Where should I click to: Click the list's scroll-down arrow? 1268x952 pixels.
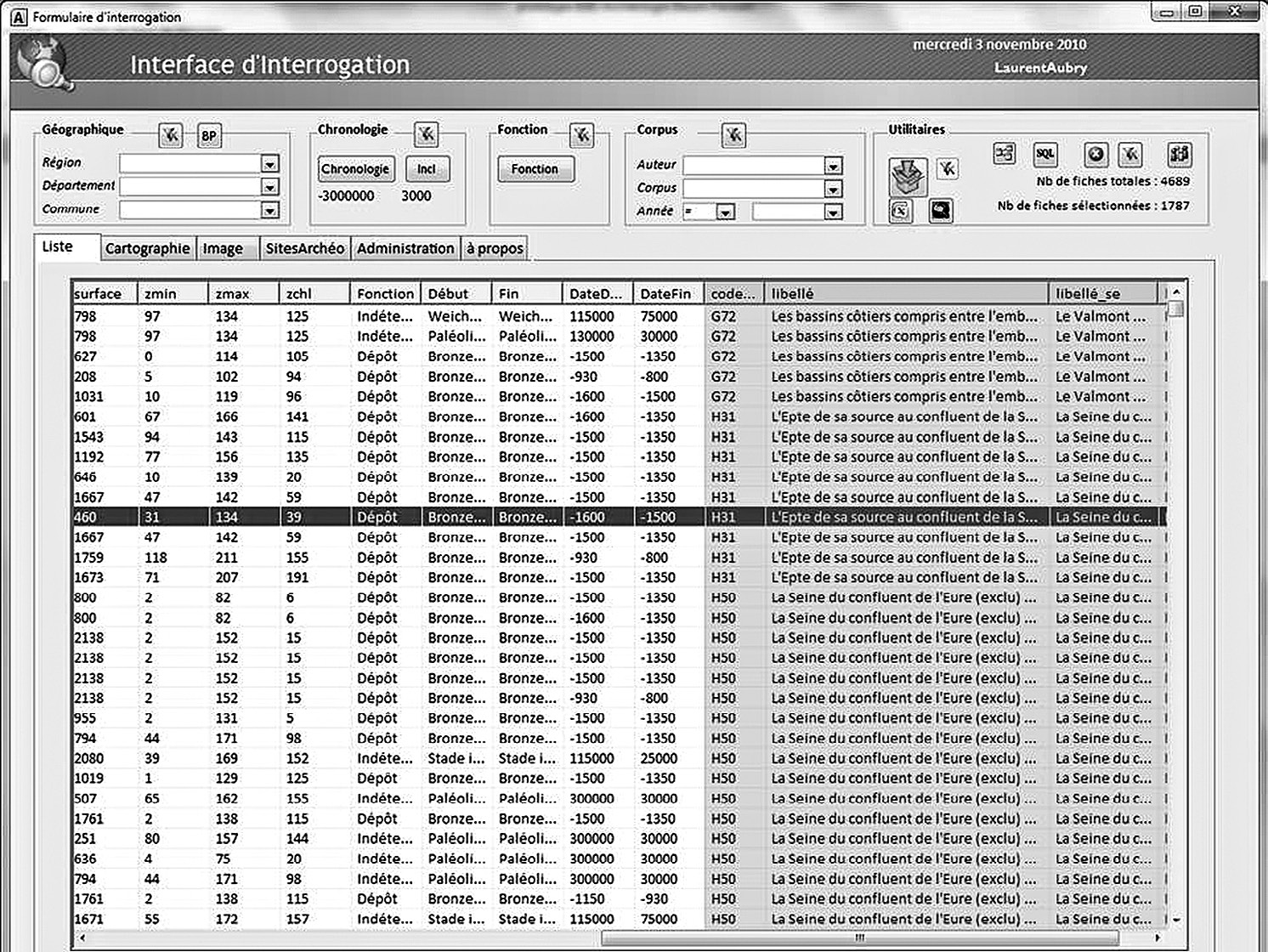(x=1176, y=920)
